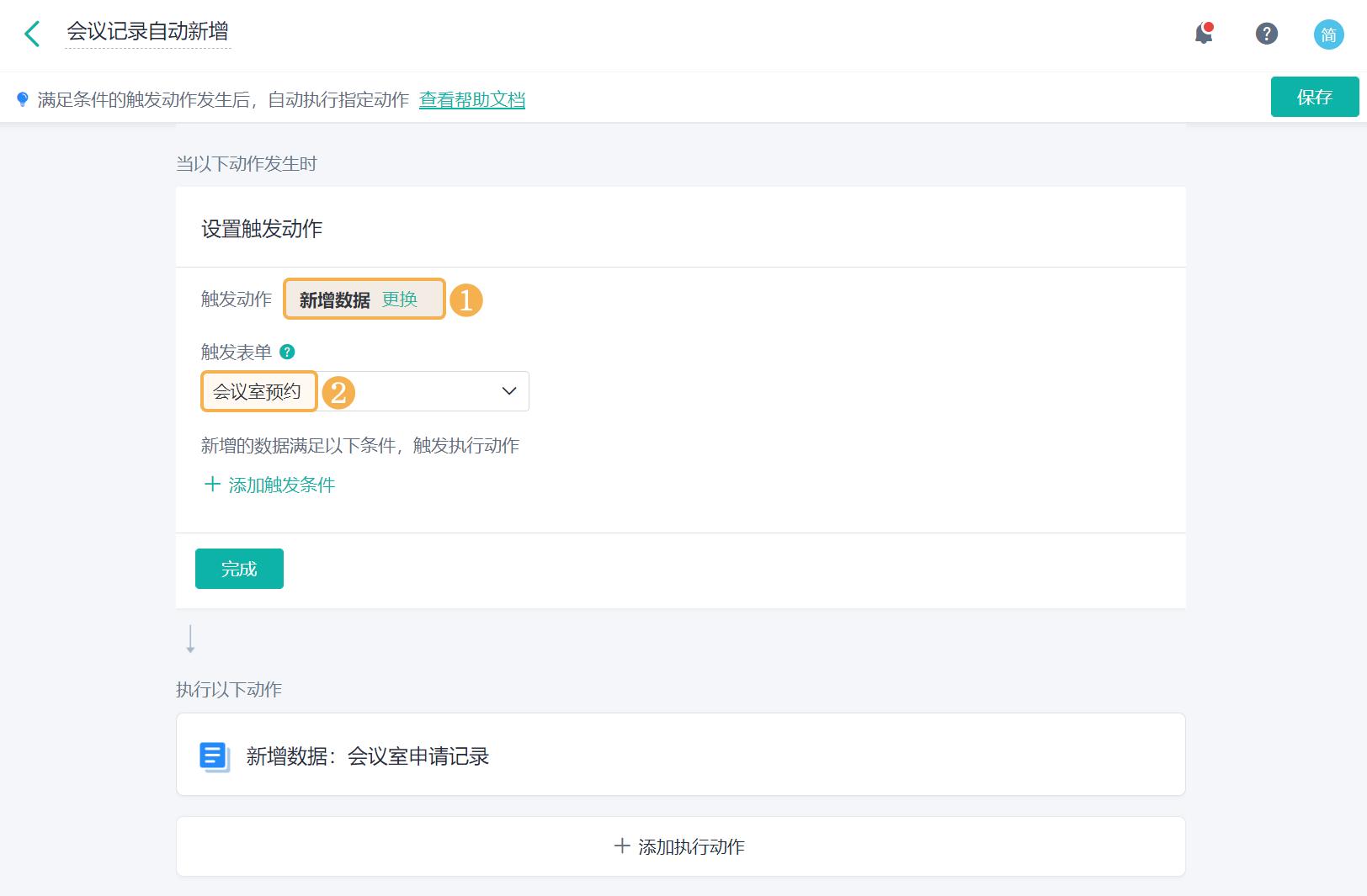This screenshot has height=896, width=1367.
Task: Open the help question mark icon
Action: pyautogui.click(x=1266, y=34)
